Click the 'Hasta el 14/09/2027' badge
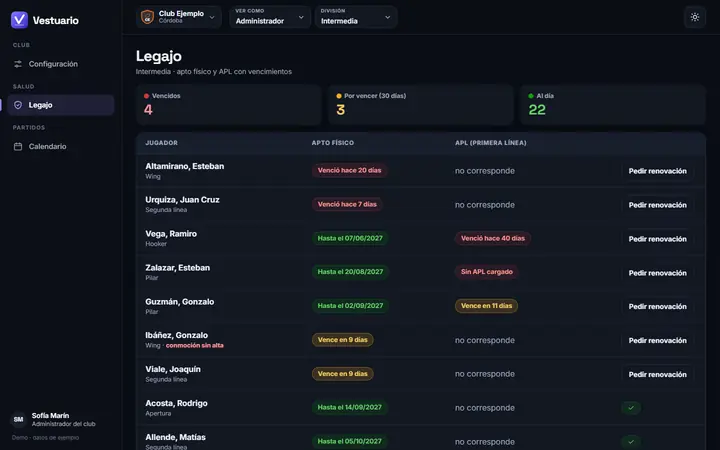The height and width of the screenshot is (450, 720). click(x=349, y=407)
